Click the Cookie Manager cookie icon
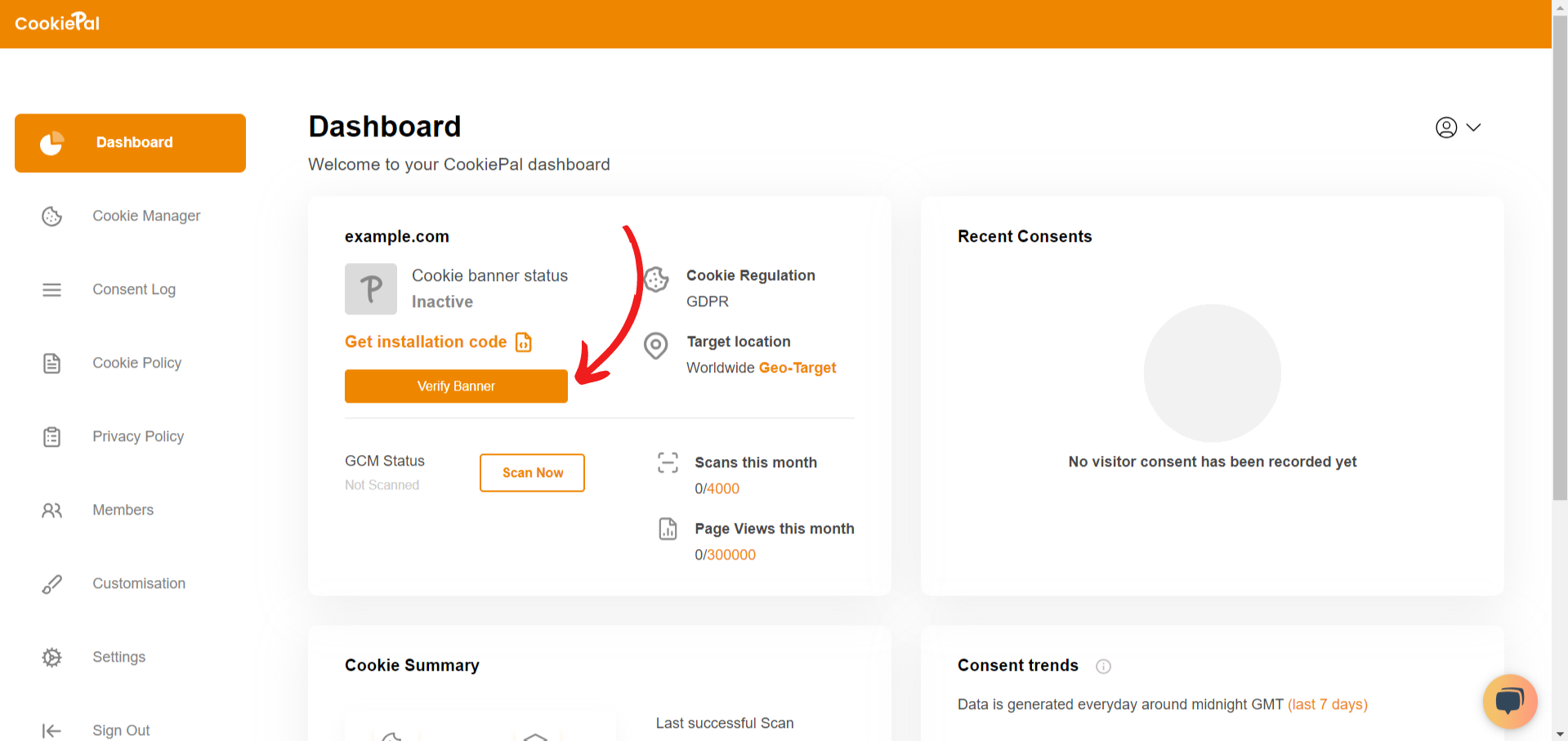 [x=51, y=216]
